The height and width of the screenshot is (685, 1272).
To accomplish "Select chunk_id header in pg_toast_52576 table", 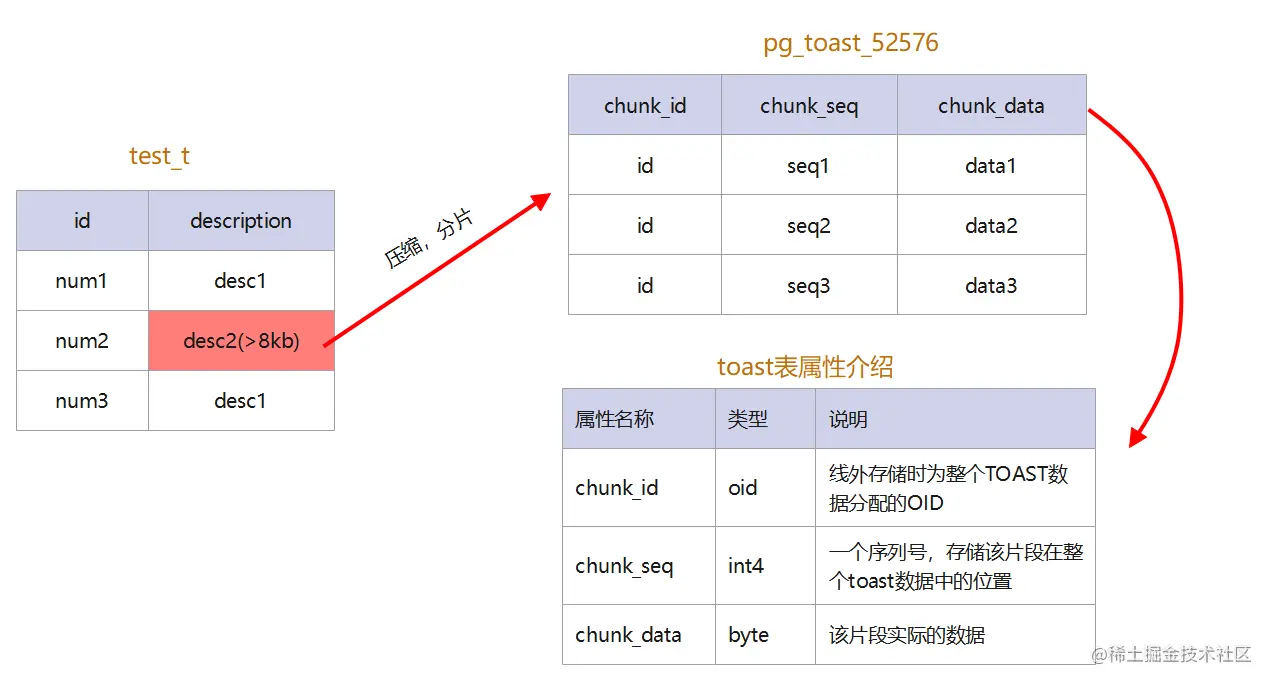I will click(645, 105).
